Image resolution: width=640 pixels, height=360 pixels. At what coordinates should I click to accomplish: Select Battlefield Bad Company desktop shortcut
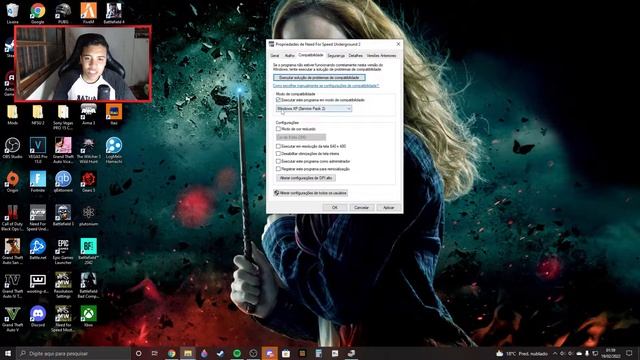[88, 285]
